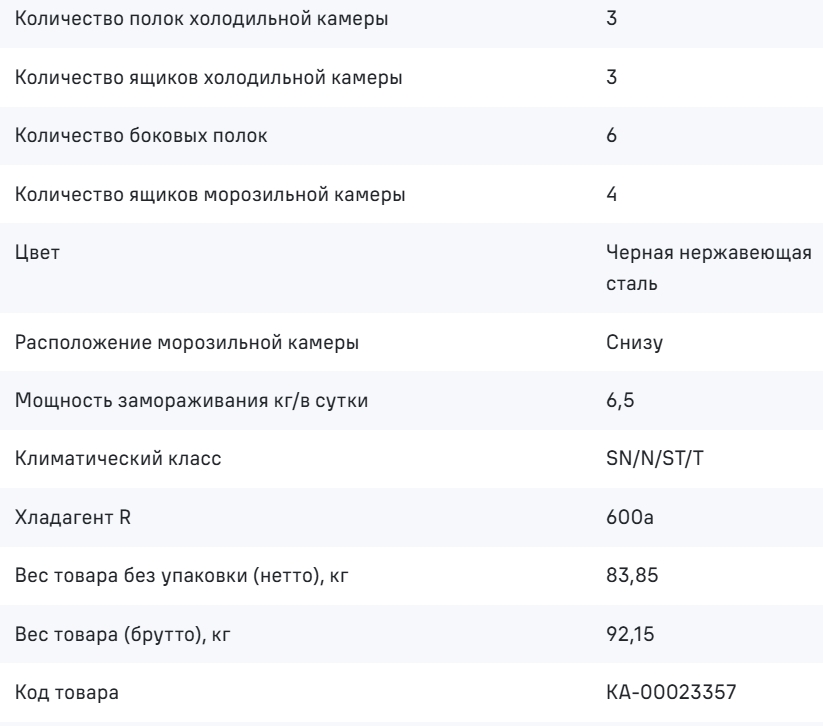This screenshot has height=726, width=823.
Task: Click 'Количество ящиков морозильной камеры' label
Action: 210,195
